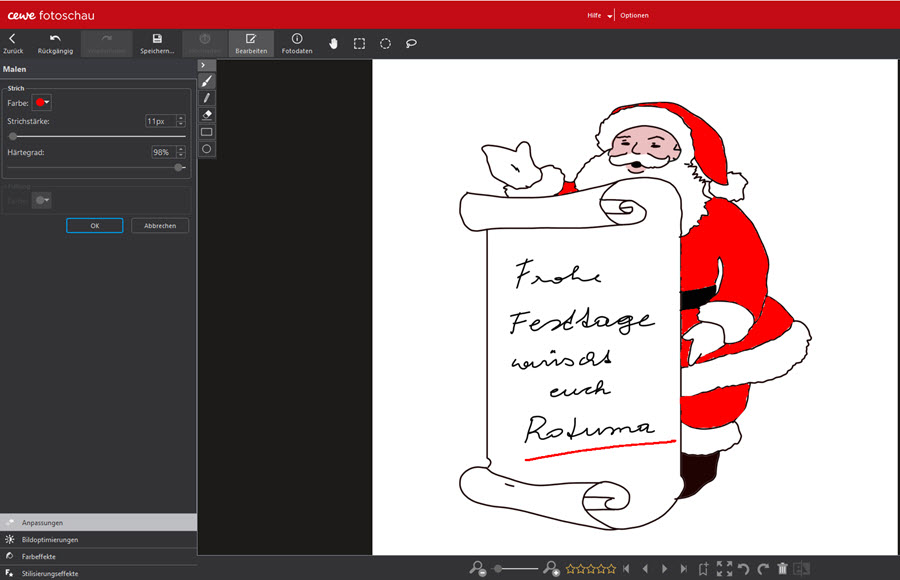
Task: Click the Härtegrad slider track
Action: (x=96, y=167)
